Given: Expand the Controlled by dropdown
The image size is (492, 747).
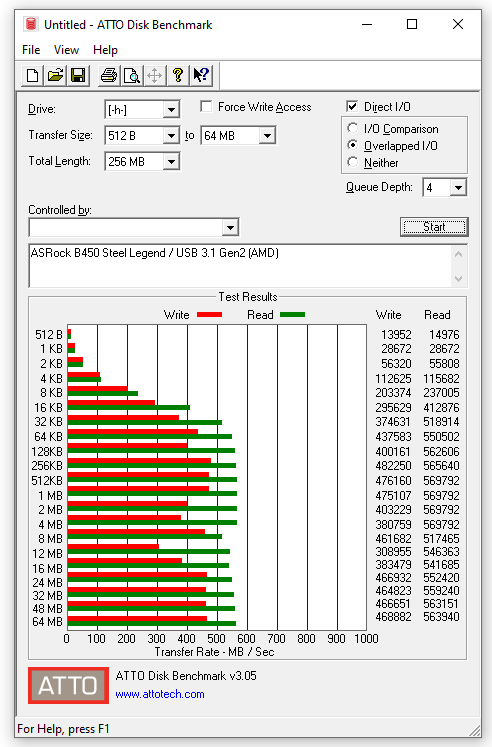Looking at the screenshot, I should point(231,228).
